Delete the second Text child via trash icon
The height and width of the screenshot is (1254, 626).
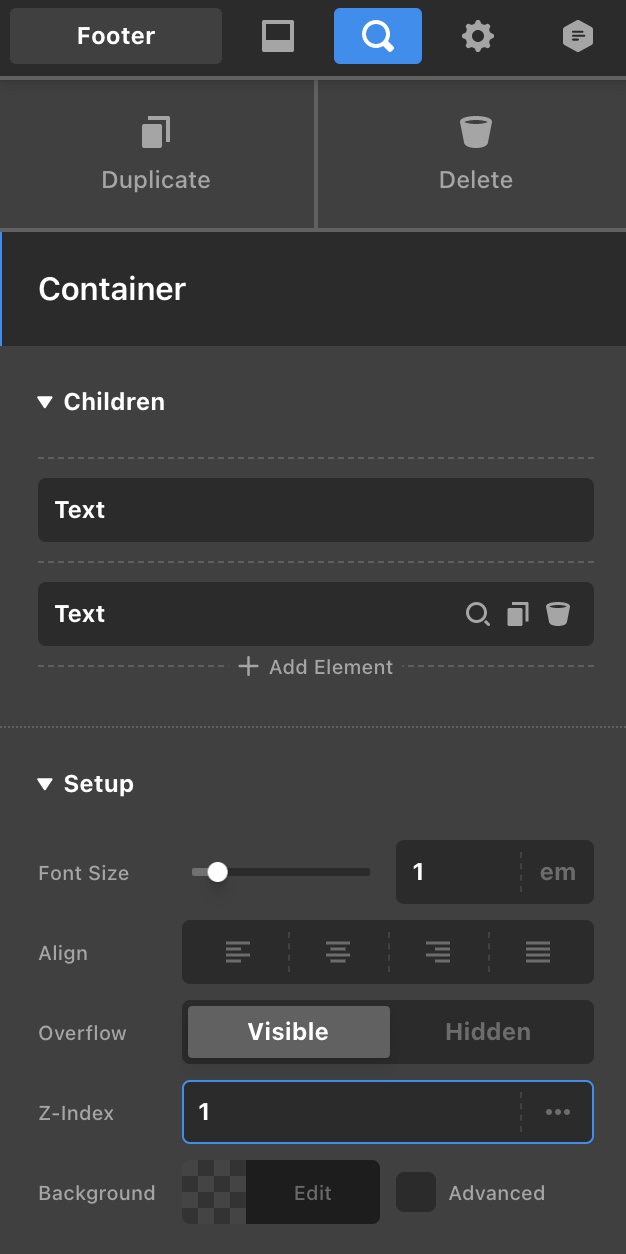pyautogui.click(x=558, y=614)
